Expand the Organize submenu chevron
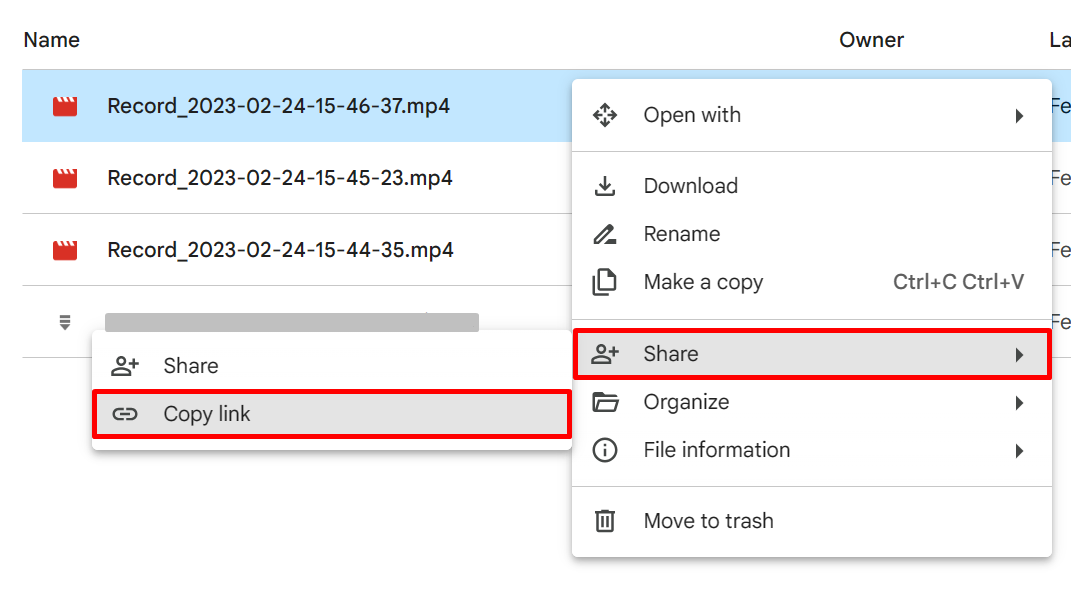Screen dimensions: 1071x600 point(1021,402)
